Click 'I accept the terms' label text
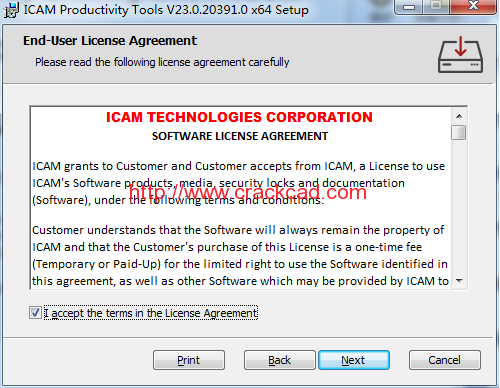Image resolution: width=500 pixels, height=388 pixels. pyautogui.click(x=151, y=313)
